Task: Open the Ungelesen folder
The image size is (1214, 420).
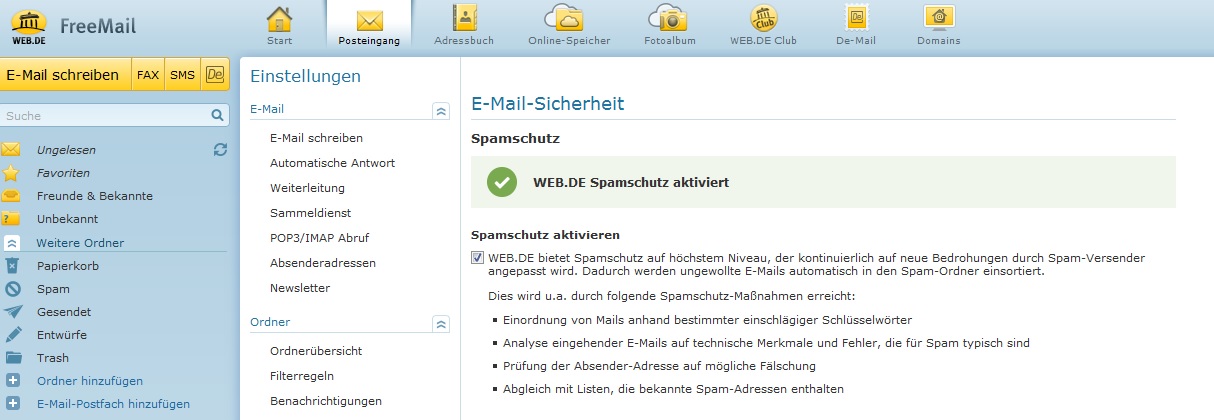Action: (x=66, y=150)
